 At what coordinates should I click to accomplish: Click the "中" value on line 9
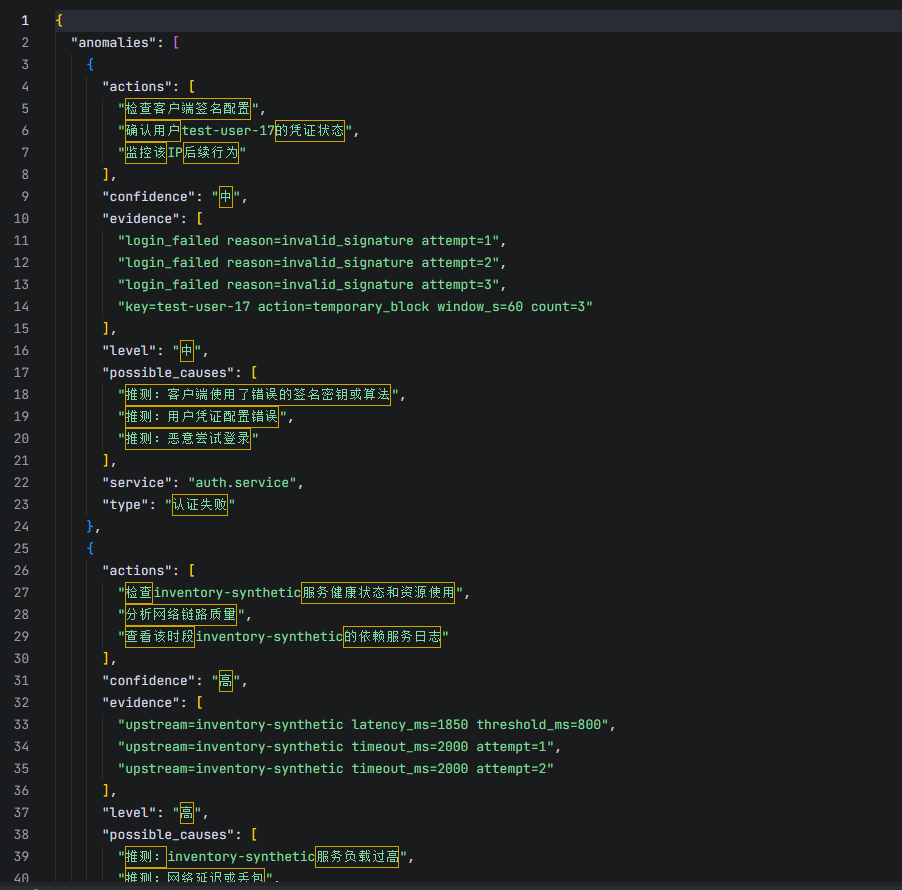(226, 197)
